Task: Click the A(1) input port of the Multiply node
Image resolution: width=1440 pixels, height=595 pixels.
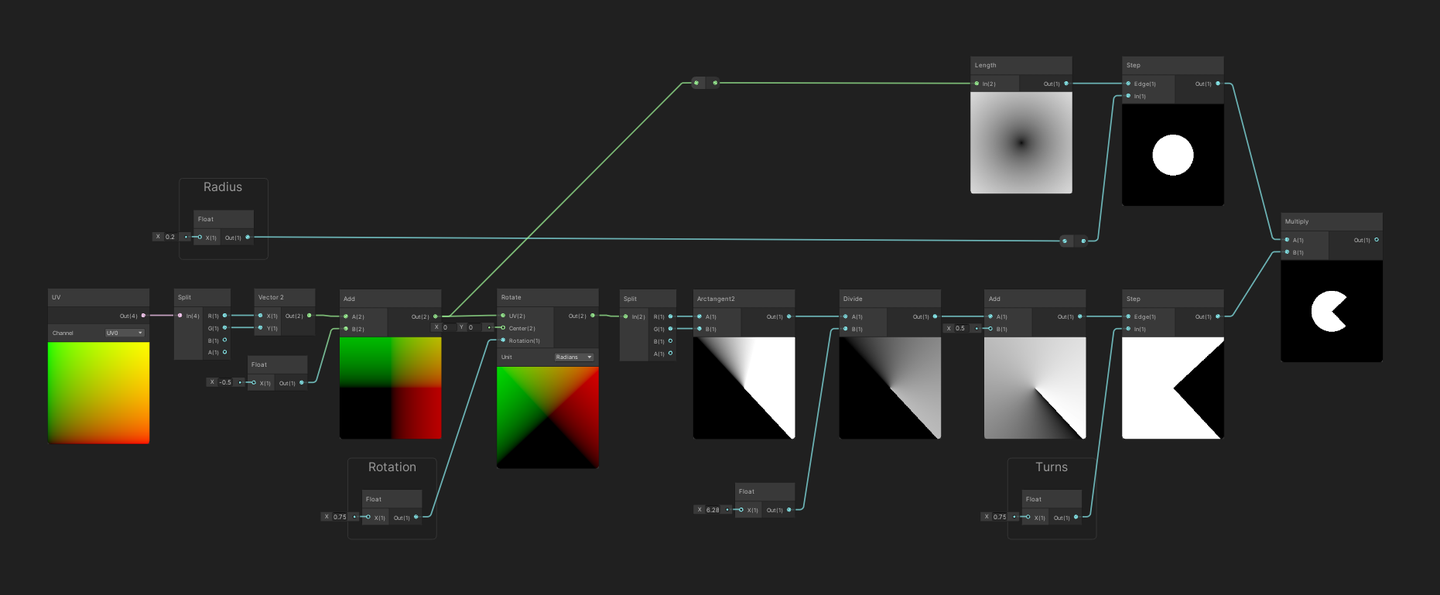Action: 1288,240
